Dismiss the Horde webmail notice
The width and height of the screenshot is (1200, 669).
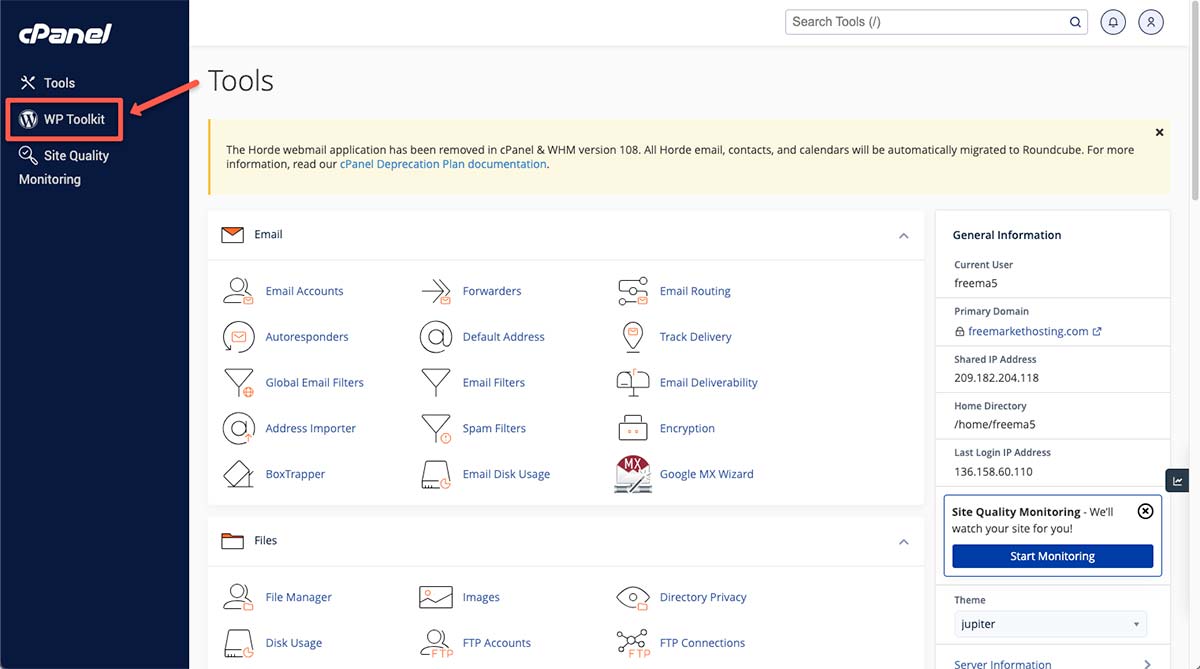tap(1159, 132)
